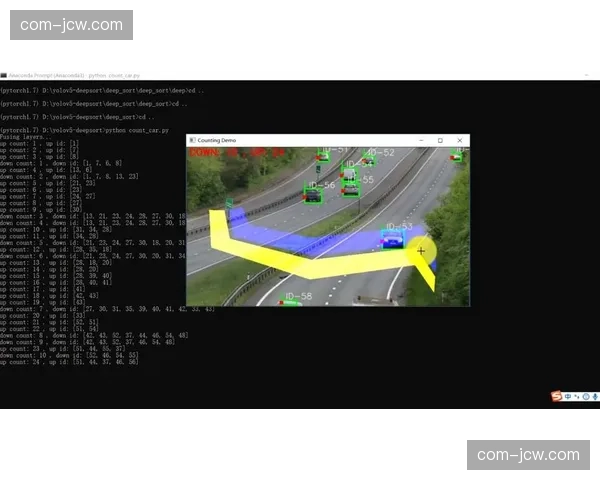Toggle Chinese input mode in Sogou bar
600x480 pixels.
tap(568, 397)
